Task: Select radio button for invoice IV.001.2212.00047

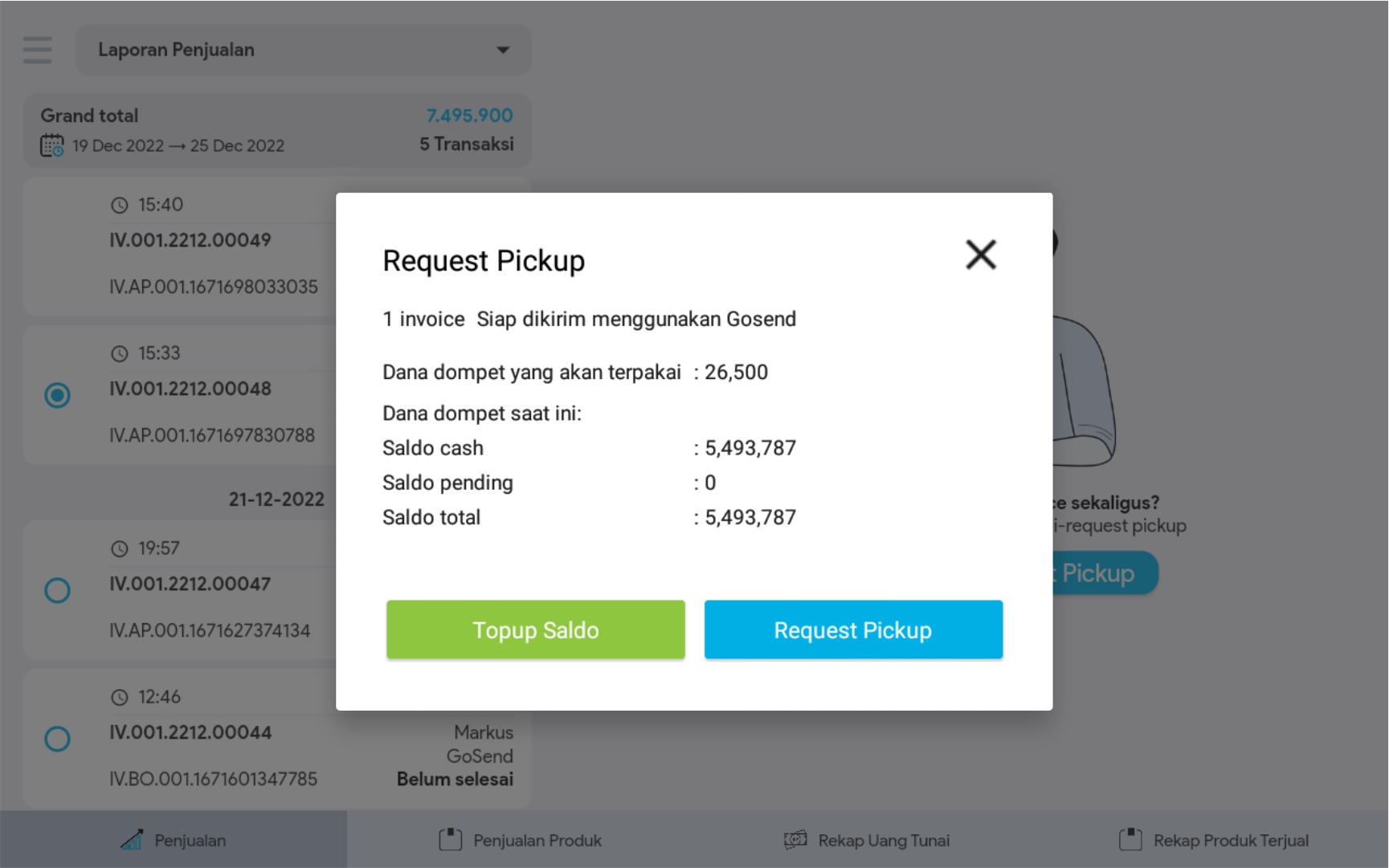Action: tap(57, 590)
